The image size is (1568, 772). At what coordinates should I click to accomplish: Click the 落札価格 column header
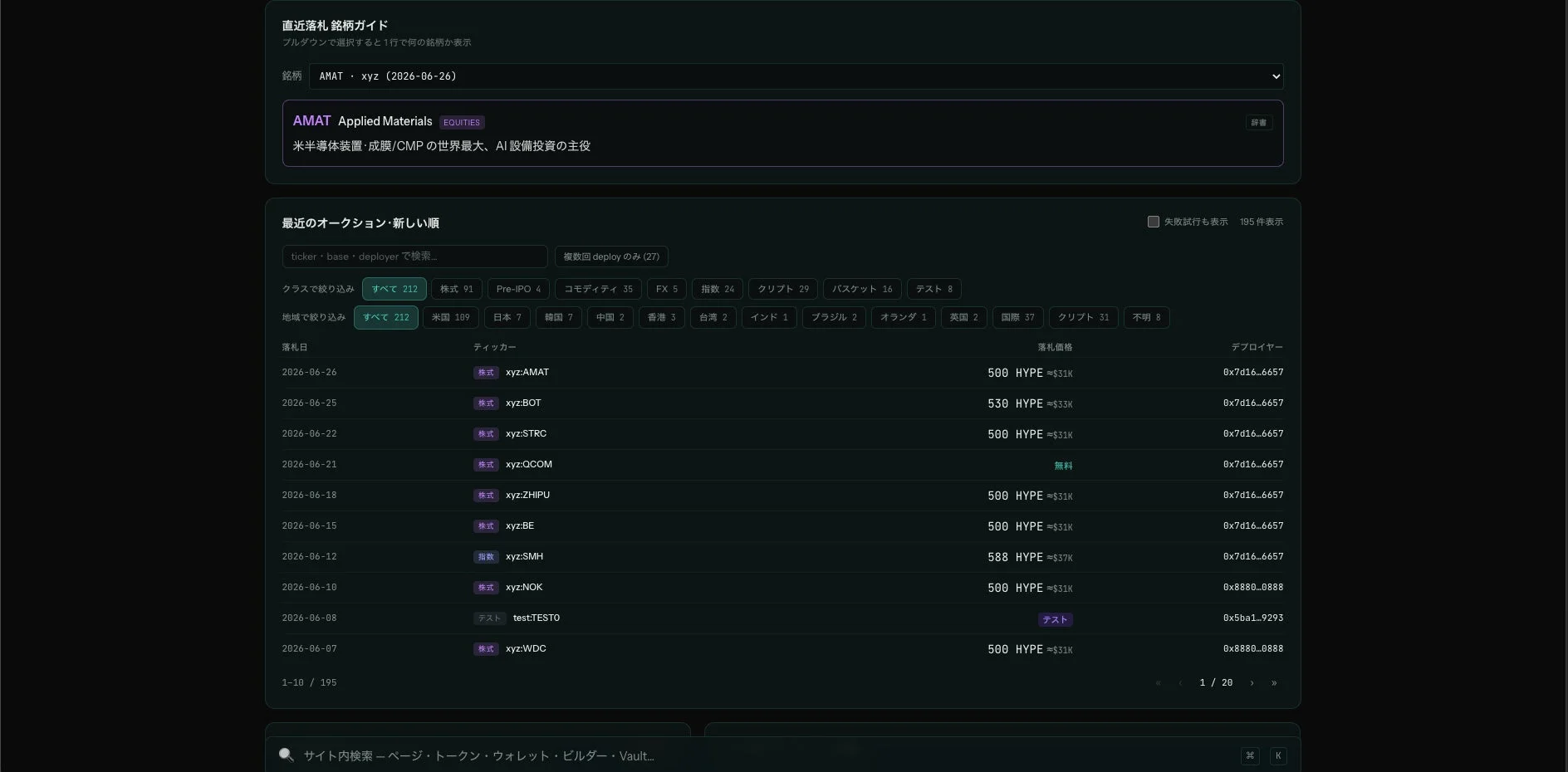(x=1055, y=347)
